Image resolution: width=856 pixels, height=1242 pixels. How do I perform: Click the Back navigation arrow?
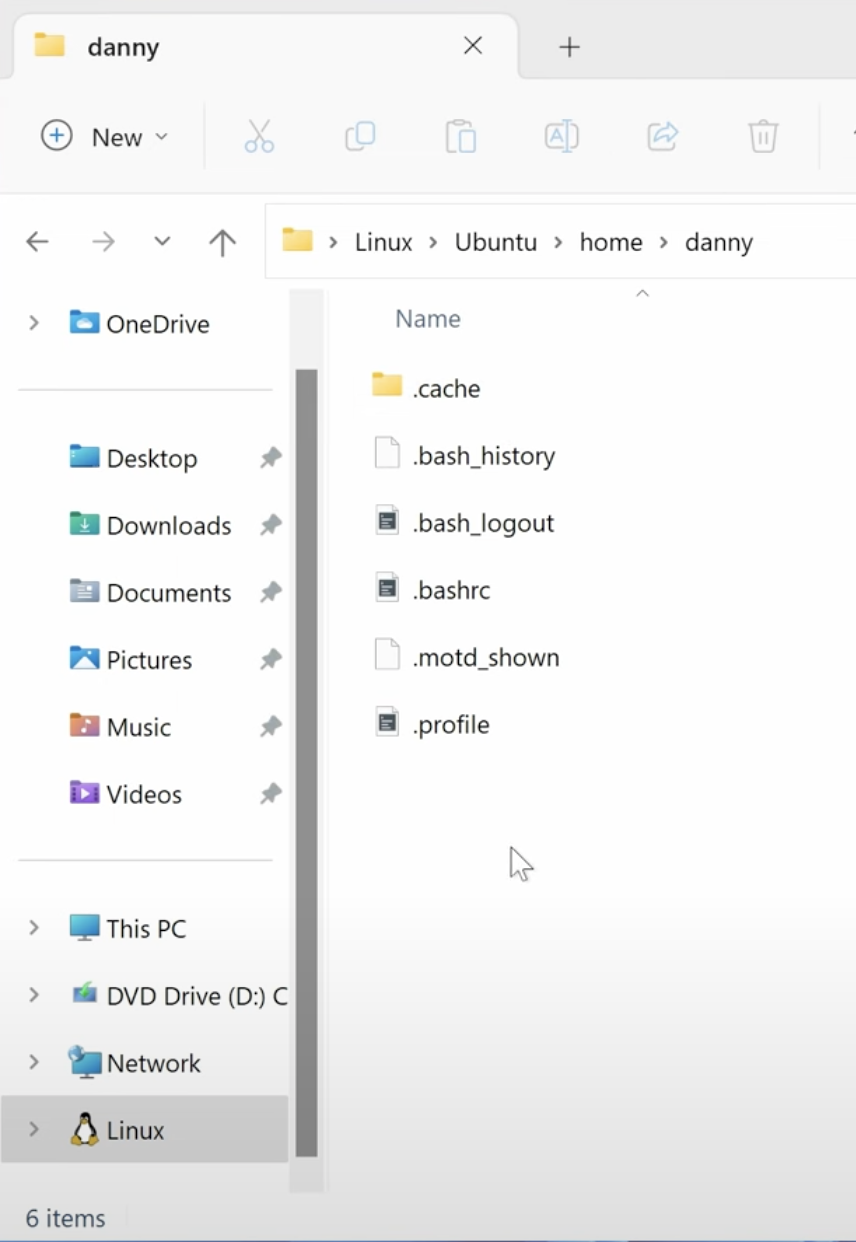click(x=37, y=241)
